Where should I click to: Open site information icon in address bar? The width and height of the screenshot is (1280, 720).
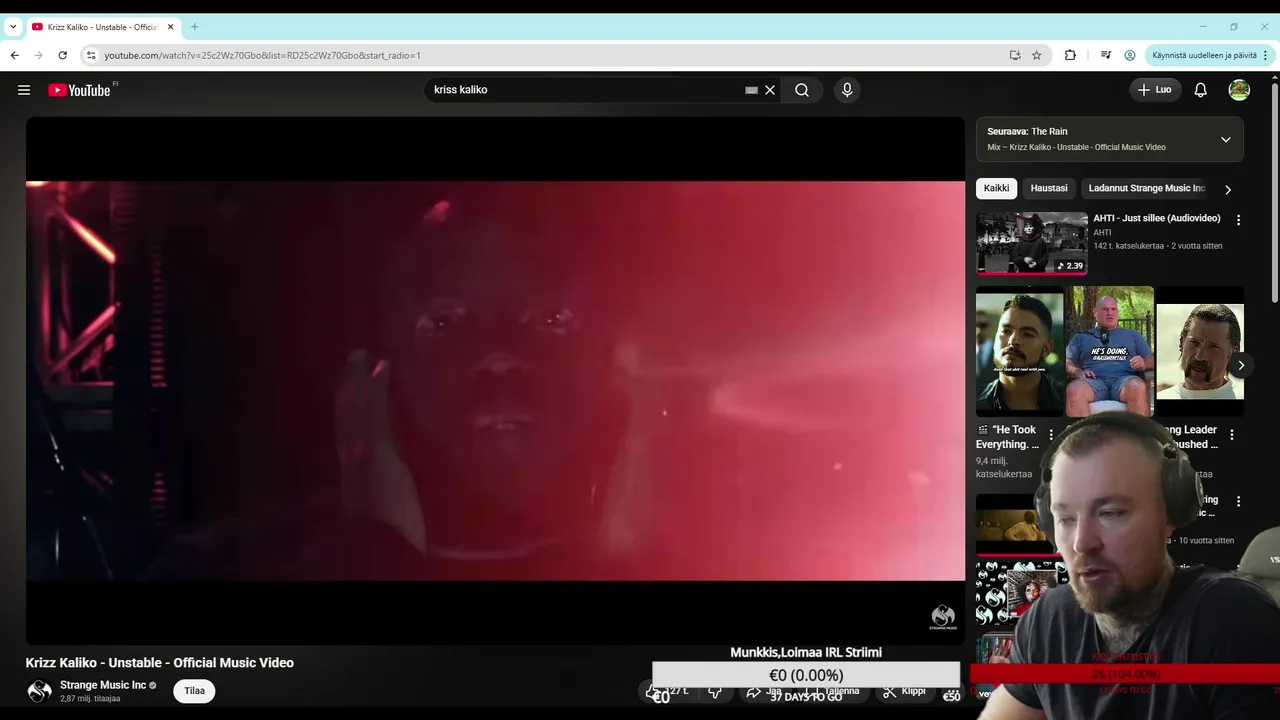tap(90, 55)
